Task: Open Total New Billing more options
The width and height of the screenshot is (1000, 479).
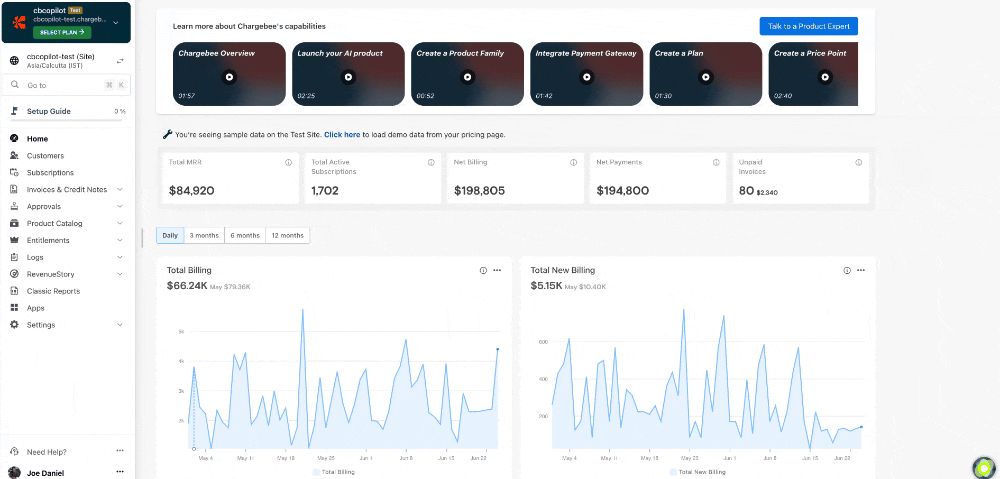Action: coord(861,270)
